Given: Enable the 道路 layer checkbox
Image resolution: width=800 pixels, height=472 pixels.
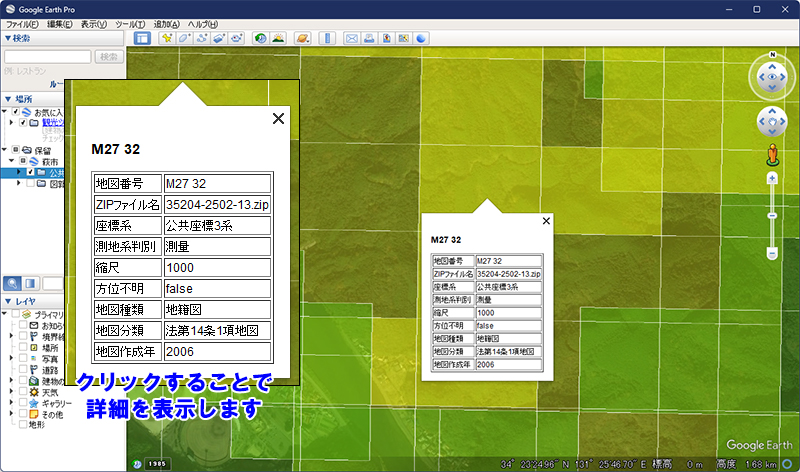Looking at the screenshot, I should 23,369.
